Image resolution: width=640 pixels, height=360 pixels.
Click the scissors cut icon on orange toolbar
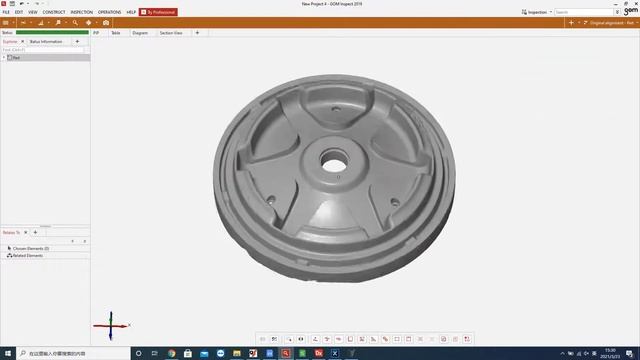click(23, 23)
